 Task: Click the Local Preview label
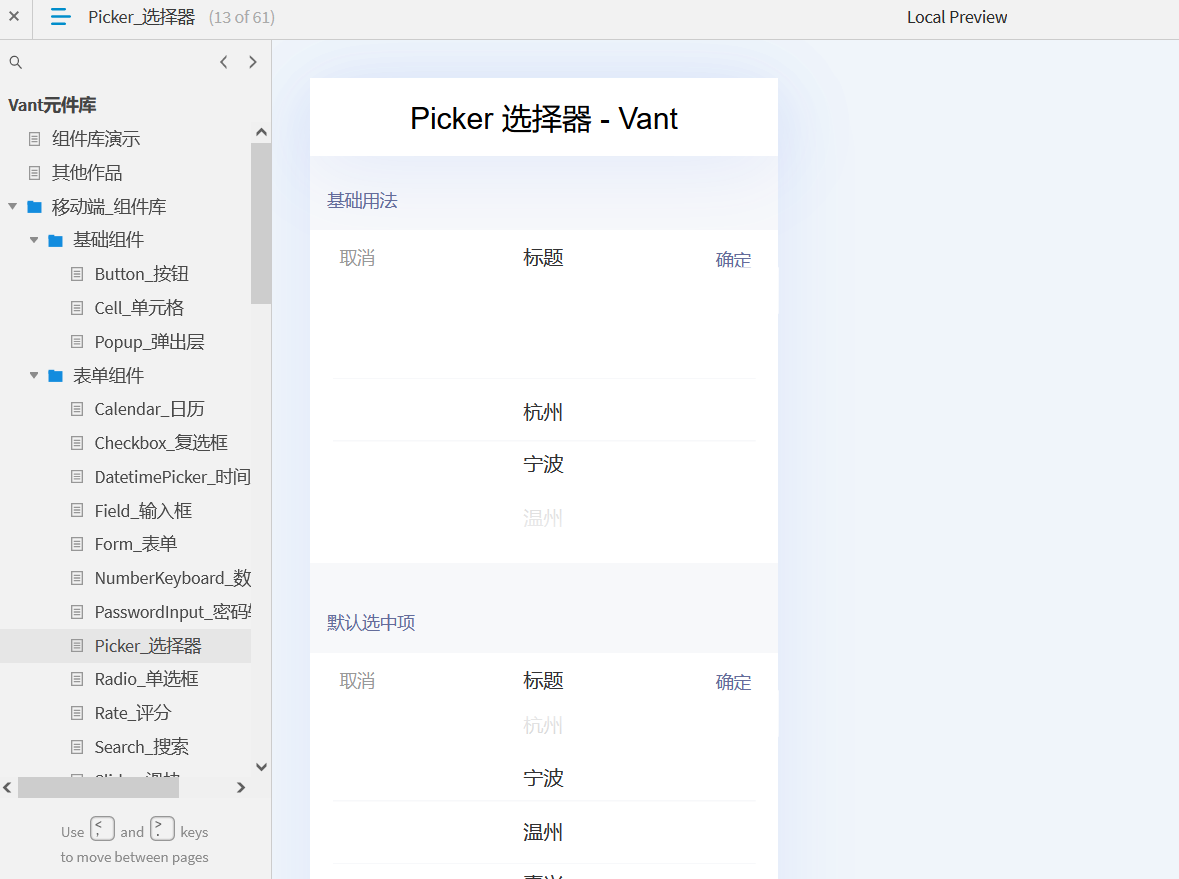956,17
